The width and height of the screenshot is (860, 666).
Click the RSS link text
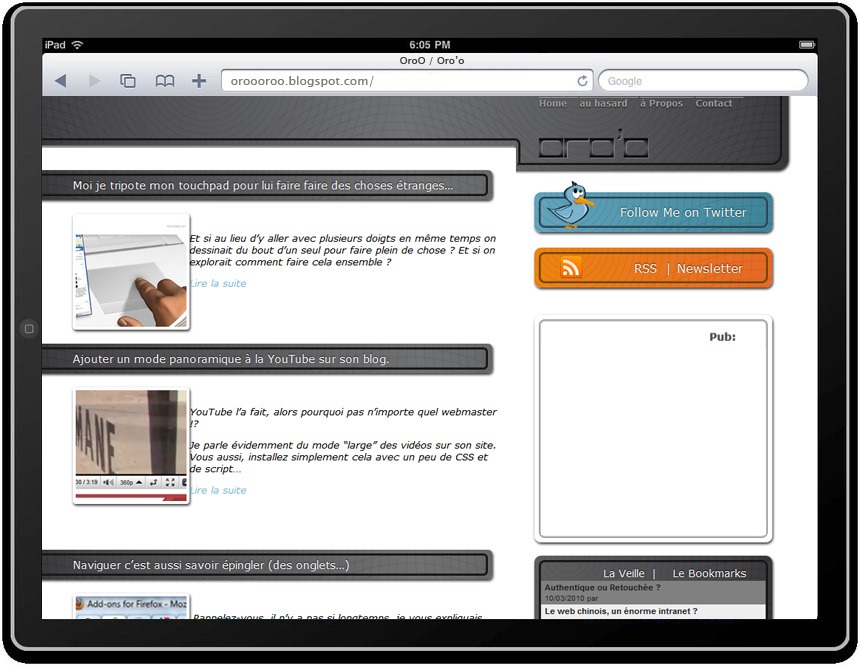(645, 268)
